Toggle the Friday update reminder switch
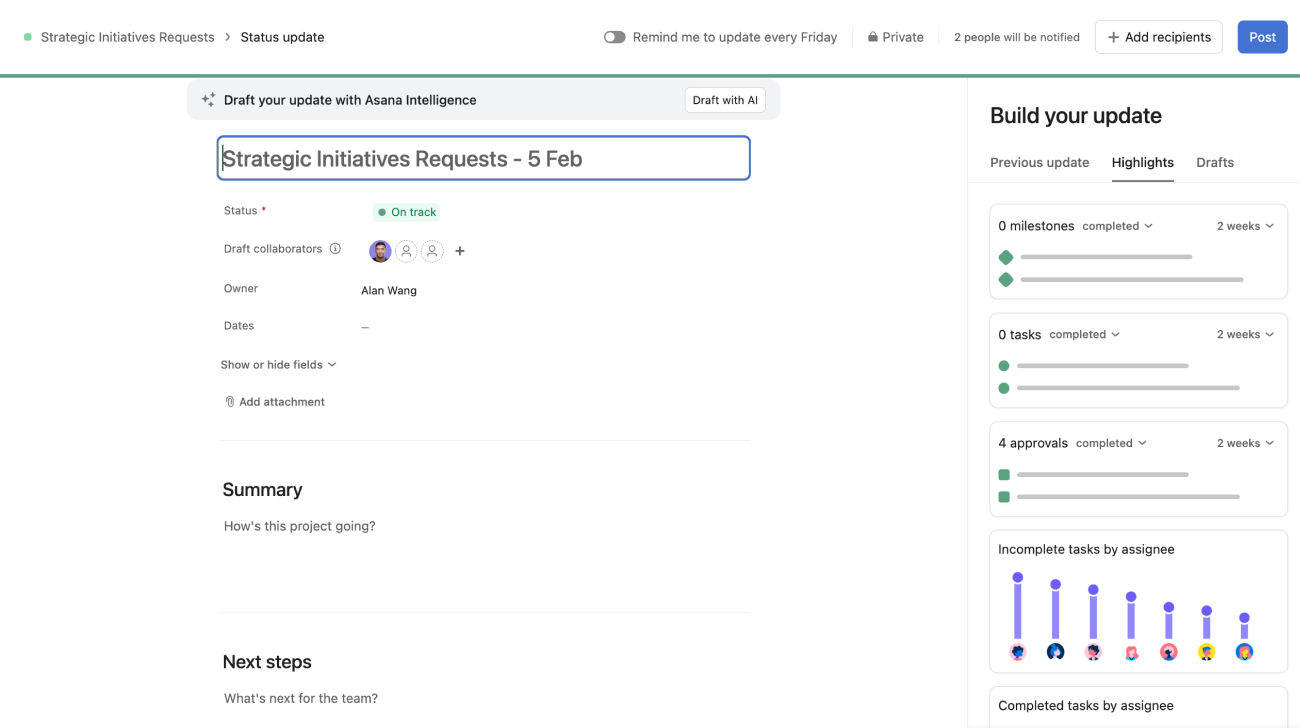 click(614, 37)
